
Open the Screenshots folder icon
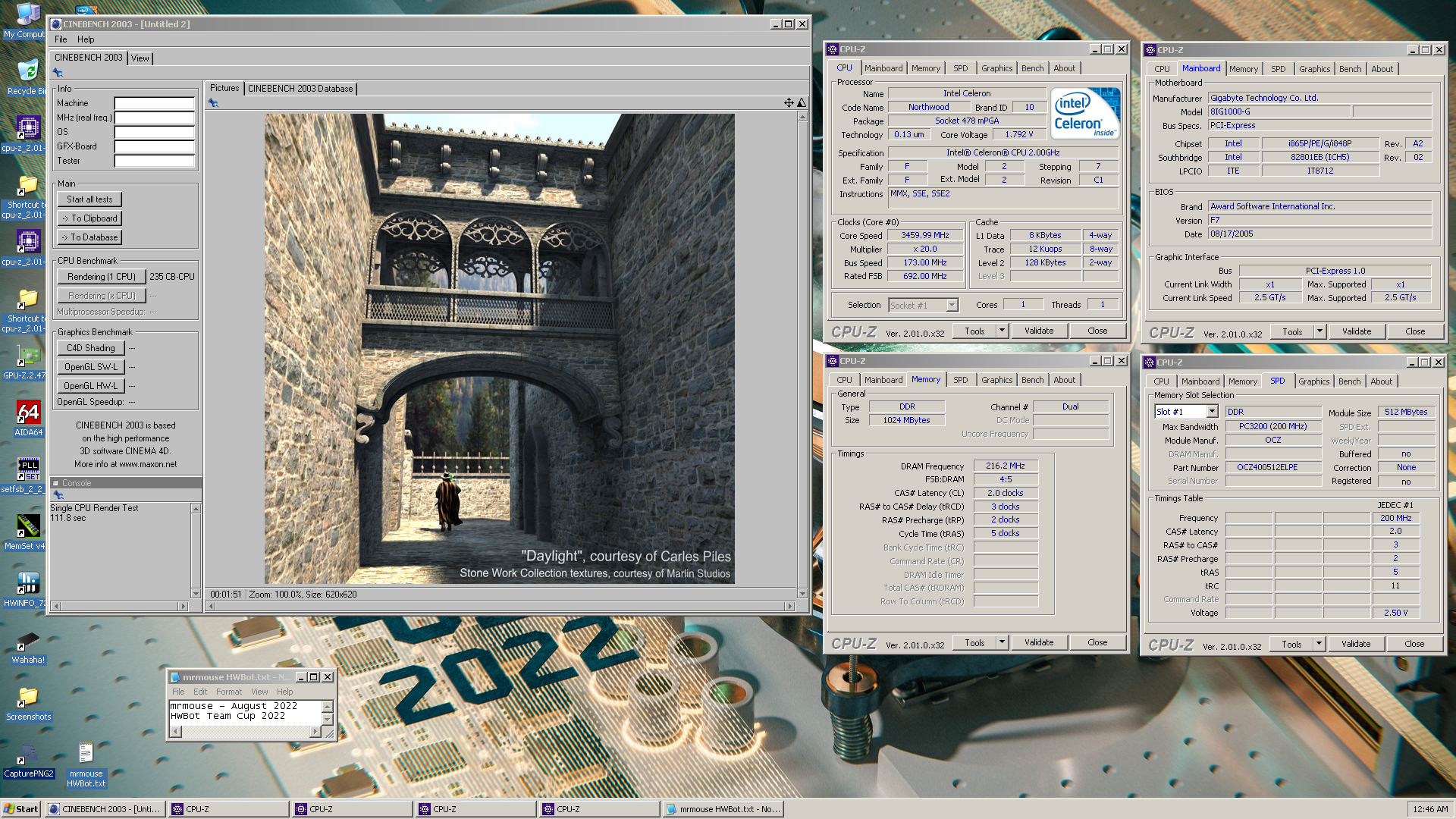tap(29, 703)
